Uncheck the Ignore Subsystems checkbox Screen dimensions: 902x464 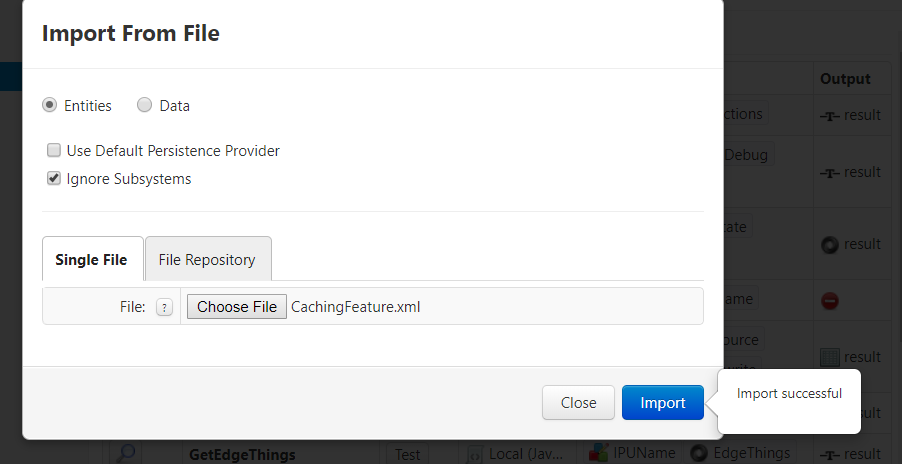click(53, 178)
